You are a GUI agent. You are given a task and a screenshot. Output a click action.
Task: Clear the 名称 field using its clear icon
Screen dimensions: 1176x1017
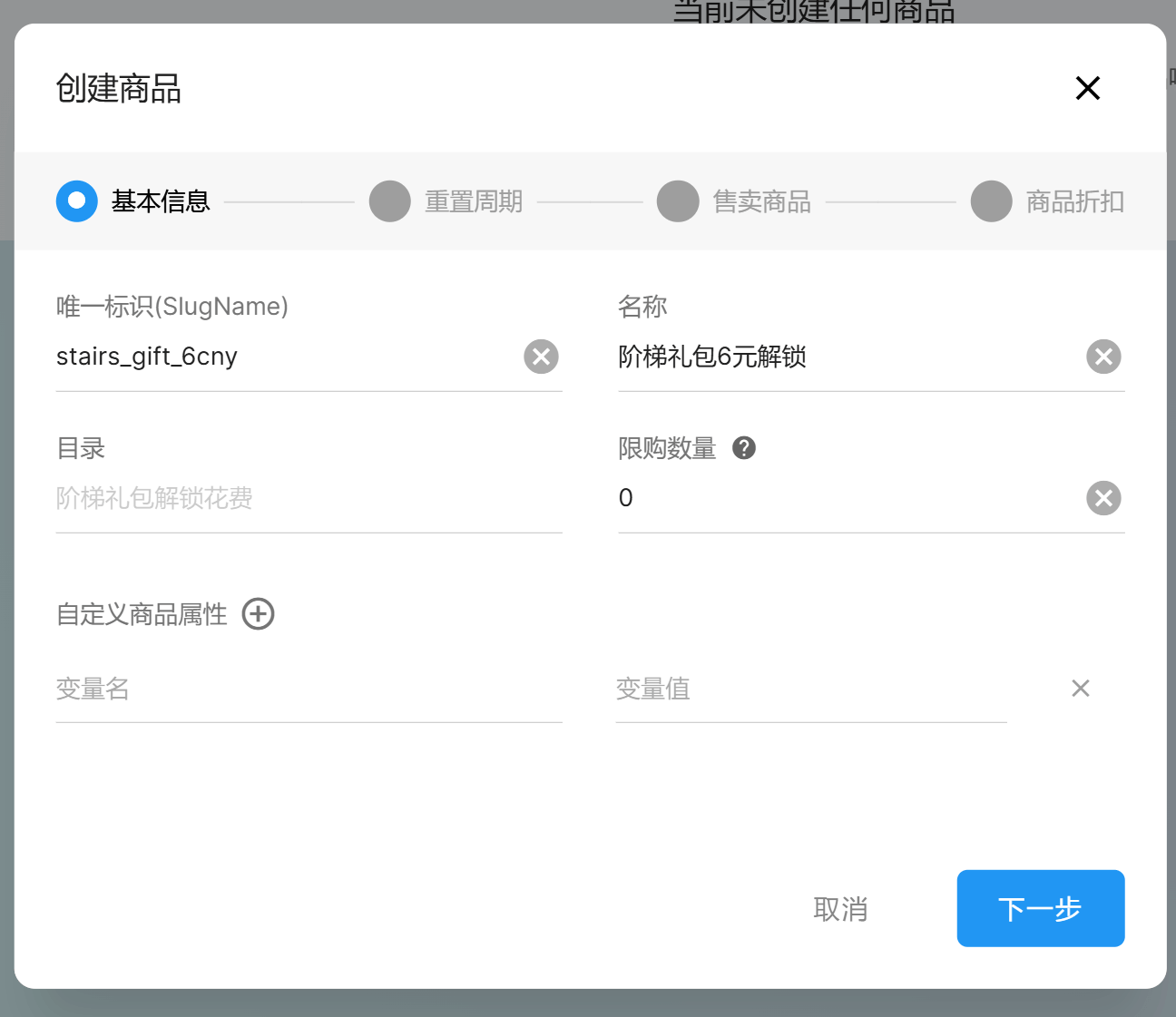[1103, 357]
